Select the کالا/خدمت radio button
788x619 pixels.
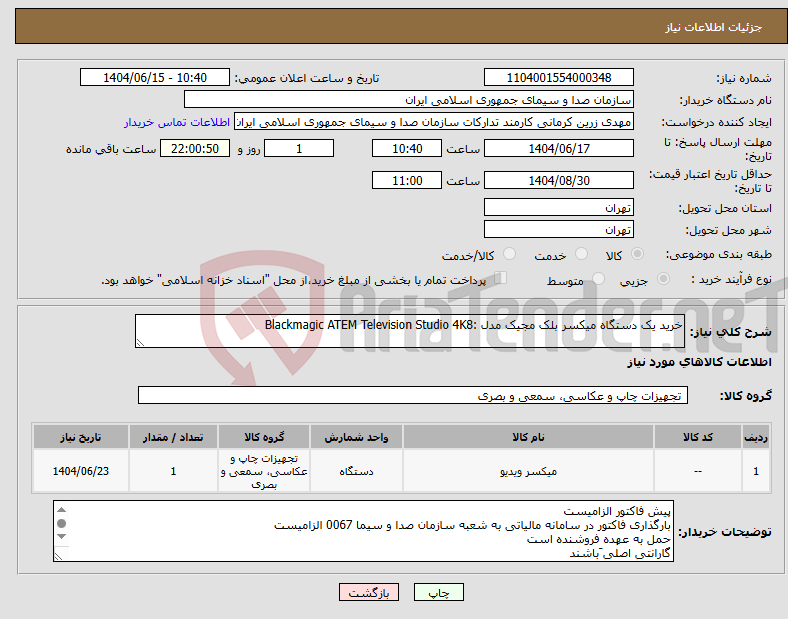pos(509,254)
